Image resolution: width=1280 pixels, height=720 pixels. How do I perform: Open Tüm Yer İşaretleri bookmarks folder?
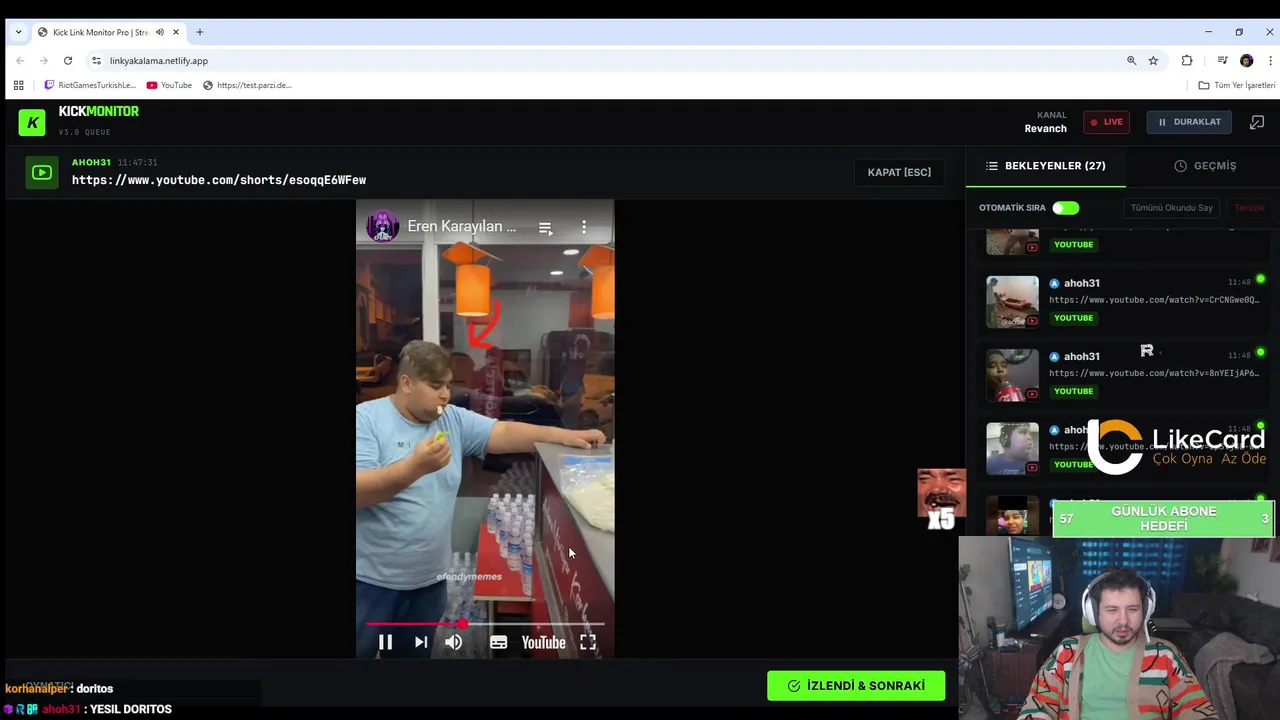tap(1237, 85)
